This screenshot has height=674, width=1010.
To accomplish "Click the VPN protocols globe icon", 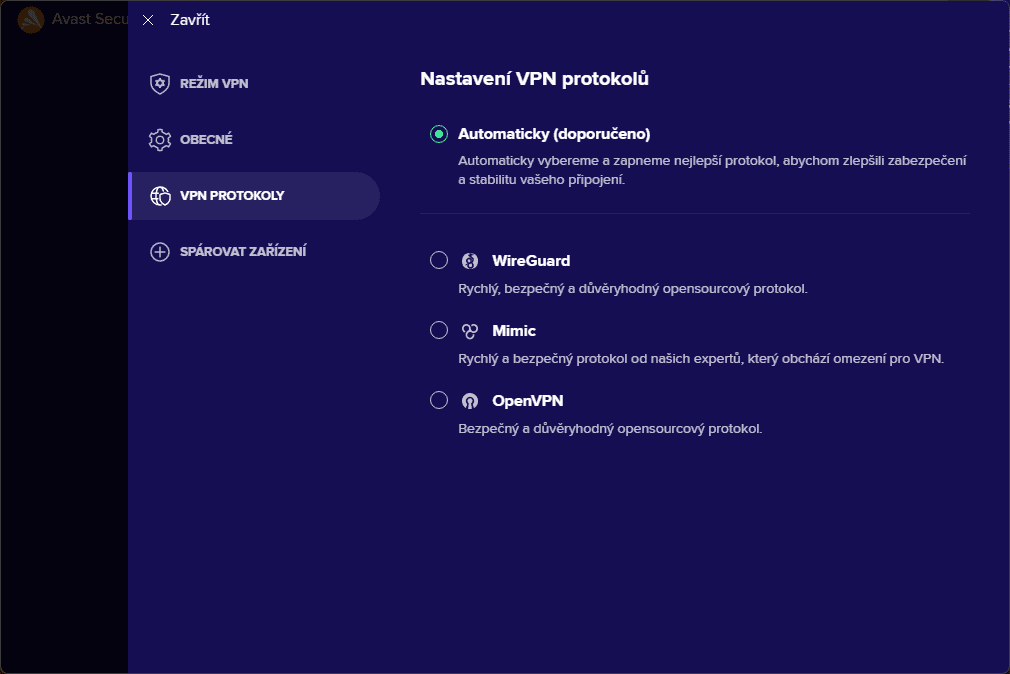I will tap(159, 196).
